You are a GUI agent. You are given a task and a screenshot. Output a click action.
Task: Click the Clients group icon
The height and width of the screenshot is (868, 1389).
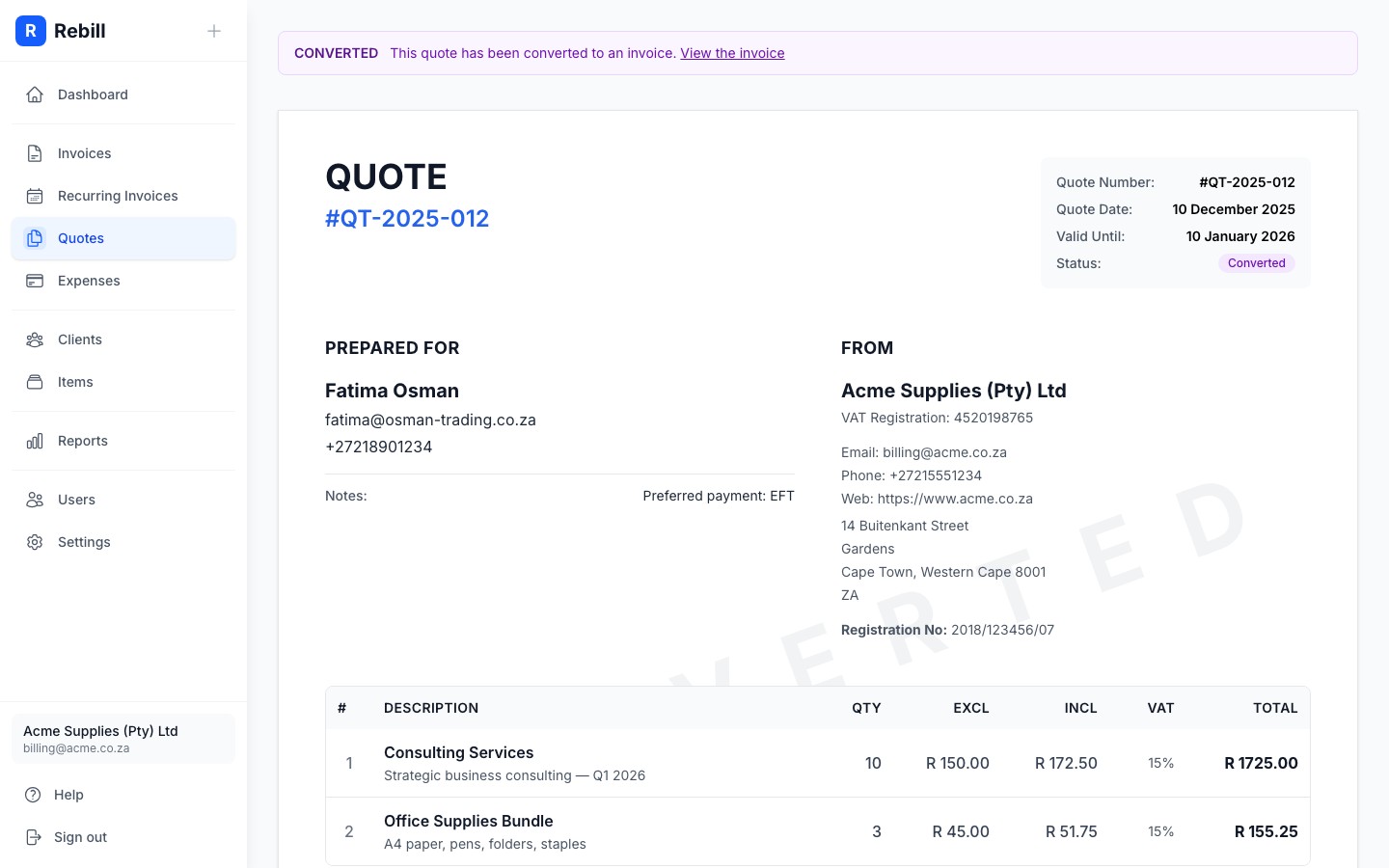point(35,339)
